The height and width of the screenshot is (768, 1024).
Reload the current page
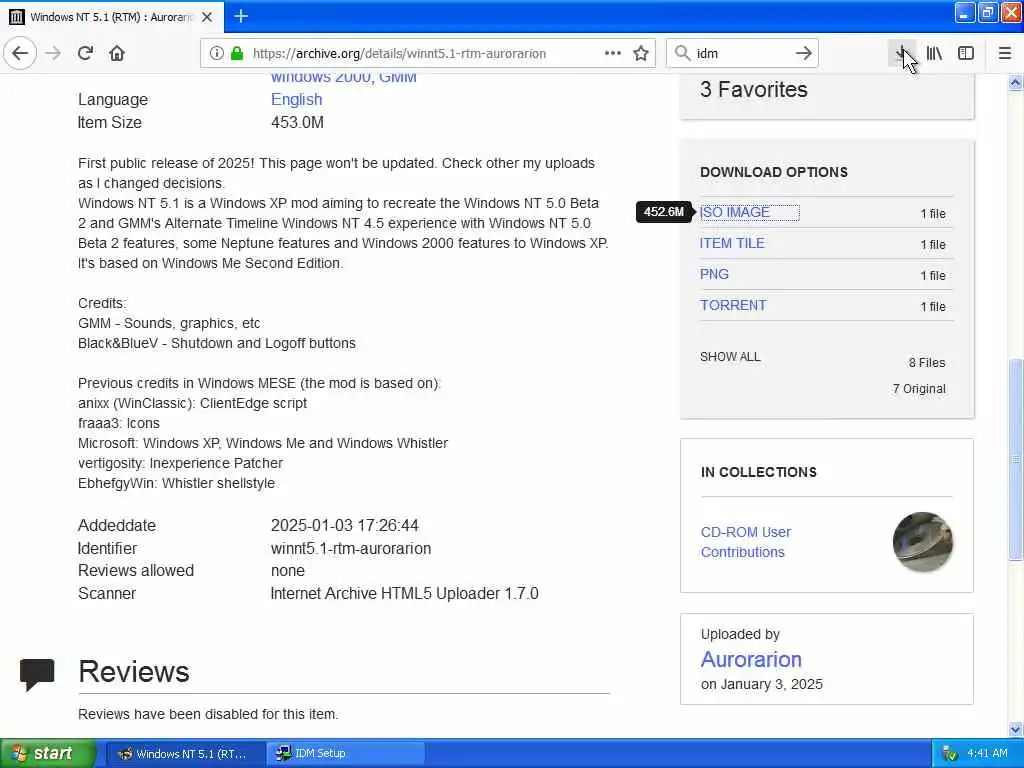pyautogui.click(x=85, y=53)
